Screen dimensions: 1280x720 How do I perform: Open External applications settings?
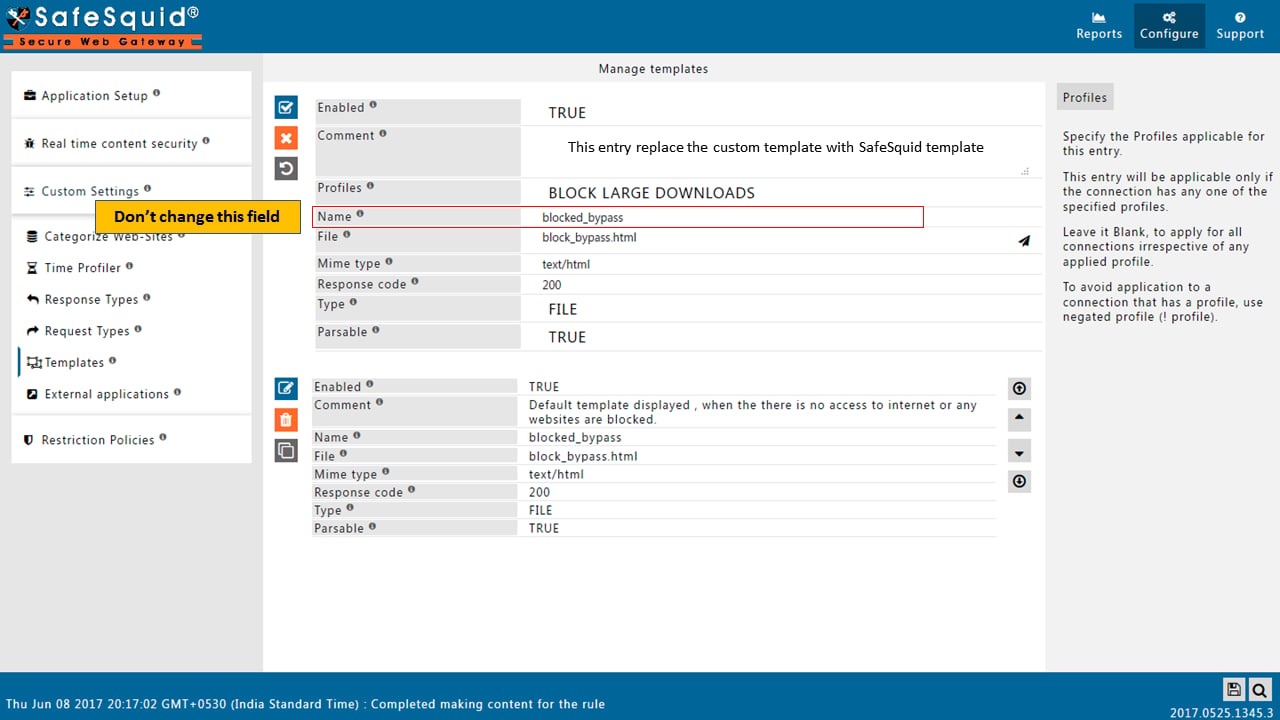pos(106,394)
